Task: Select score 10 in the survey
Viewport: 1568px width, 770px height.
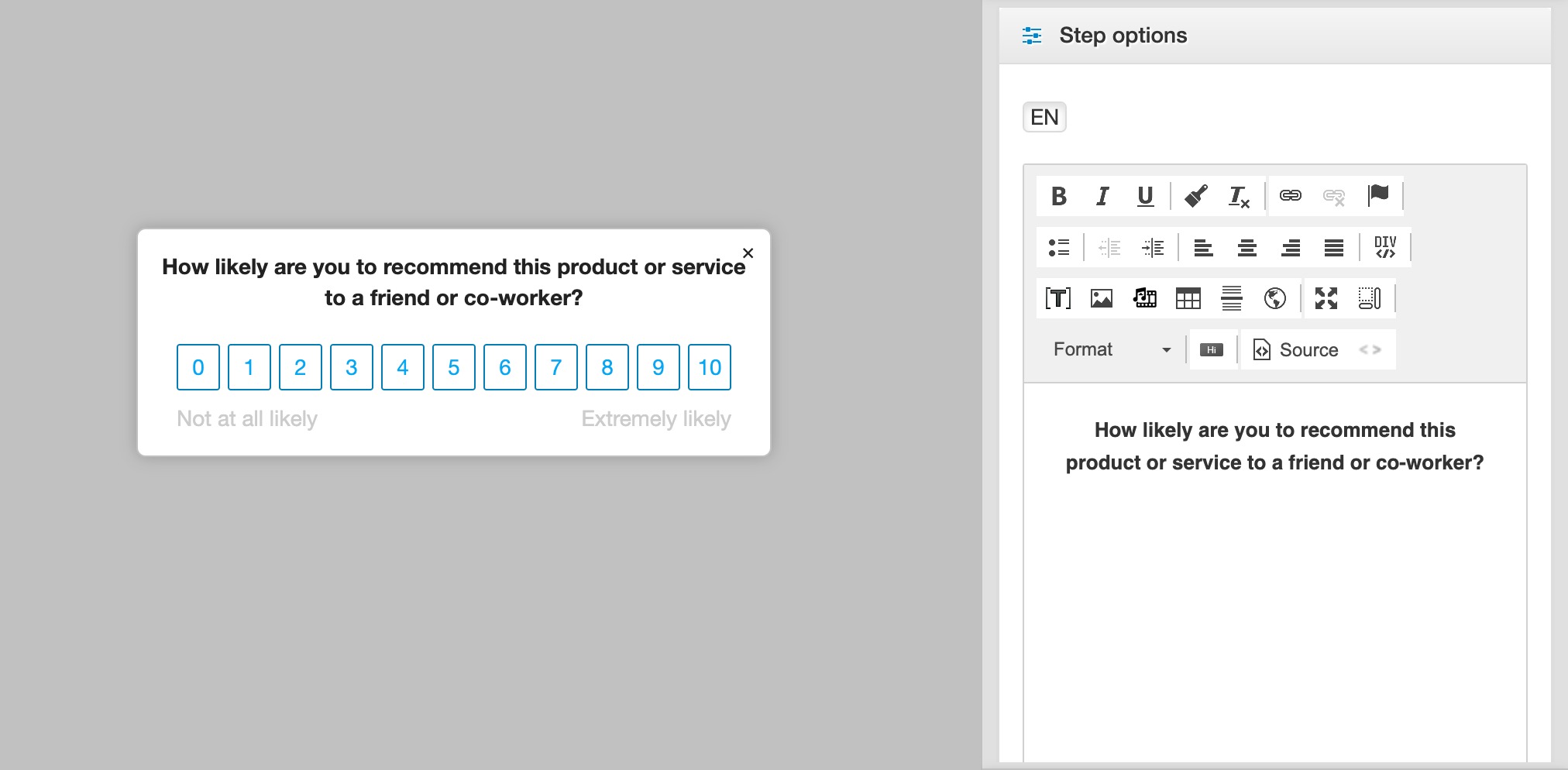Action: [709, 367]
